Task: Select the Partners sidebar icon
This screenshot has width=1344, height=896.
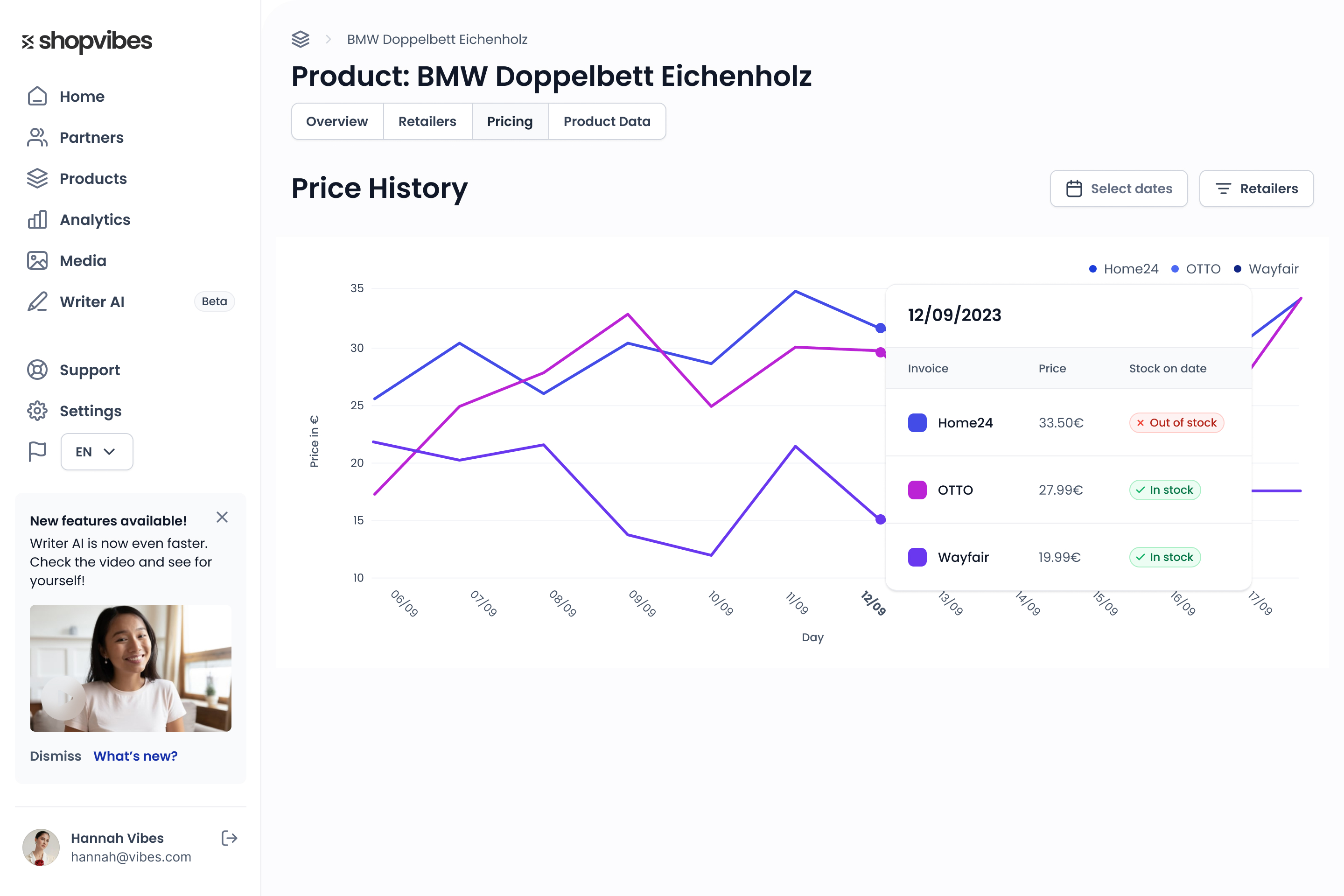Action: [37, 137]
